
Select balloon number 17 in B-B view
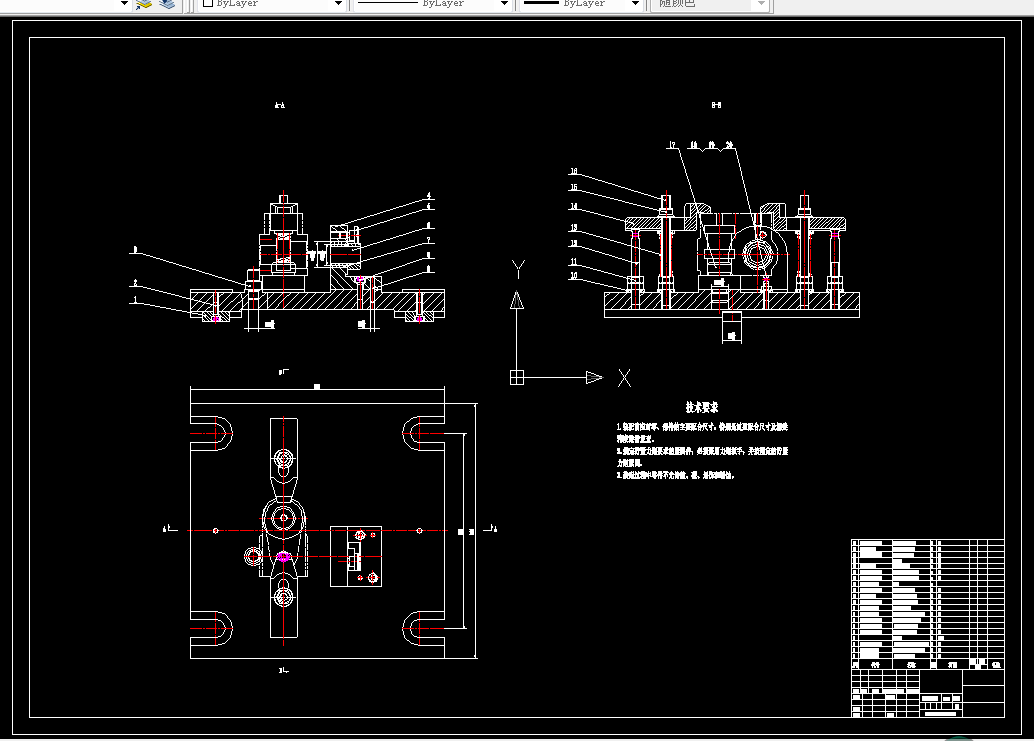coord(672,145)
